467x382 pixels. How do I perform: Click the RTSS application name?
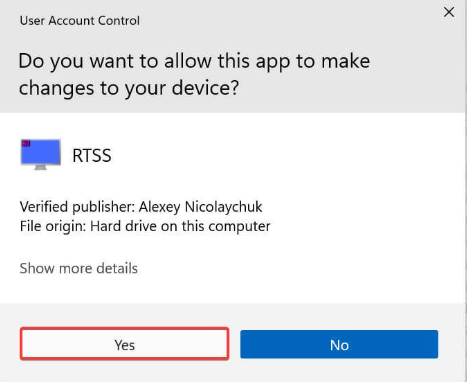pos(92,155)
